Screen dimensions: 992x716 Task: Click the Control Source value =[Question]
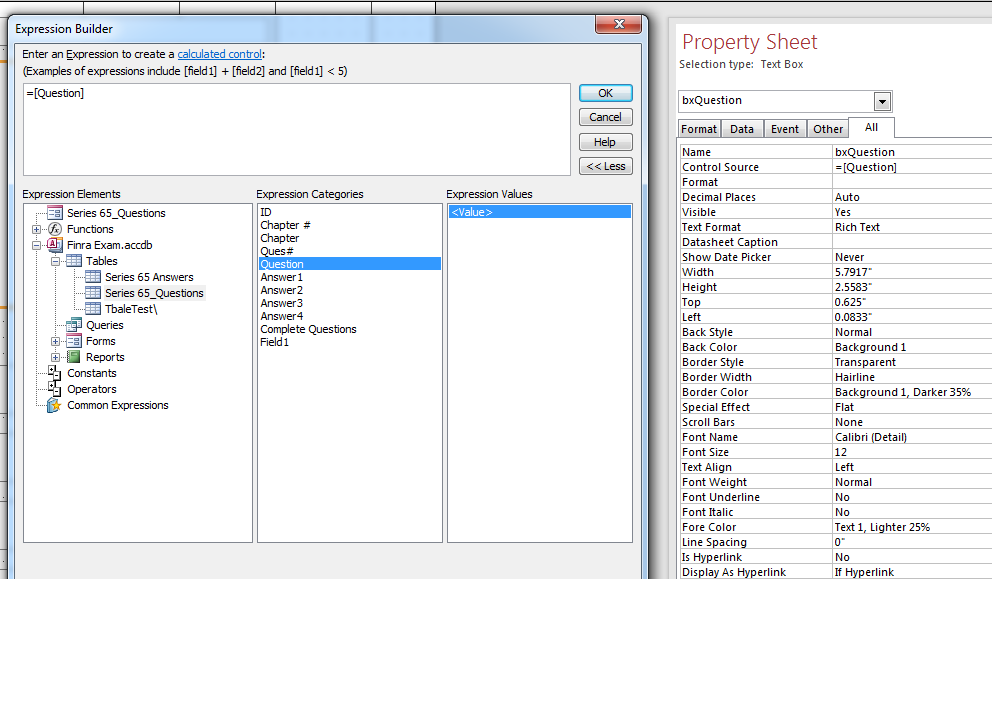click(912, 167)
